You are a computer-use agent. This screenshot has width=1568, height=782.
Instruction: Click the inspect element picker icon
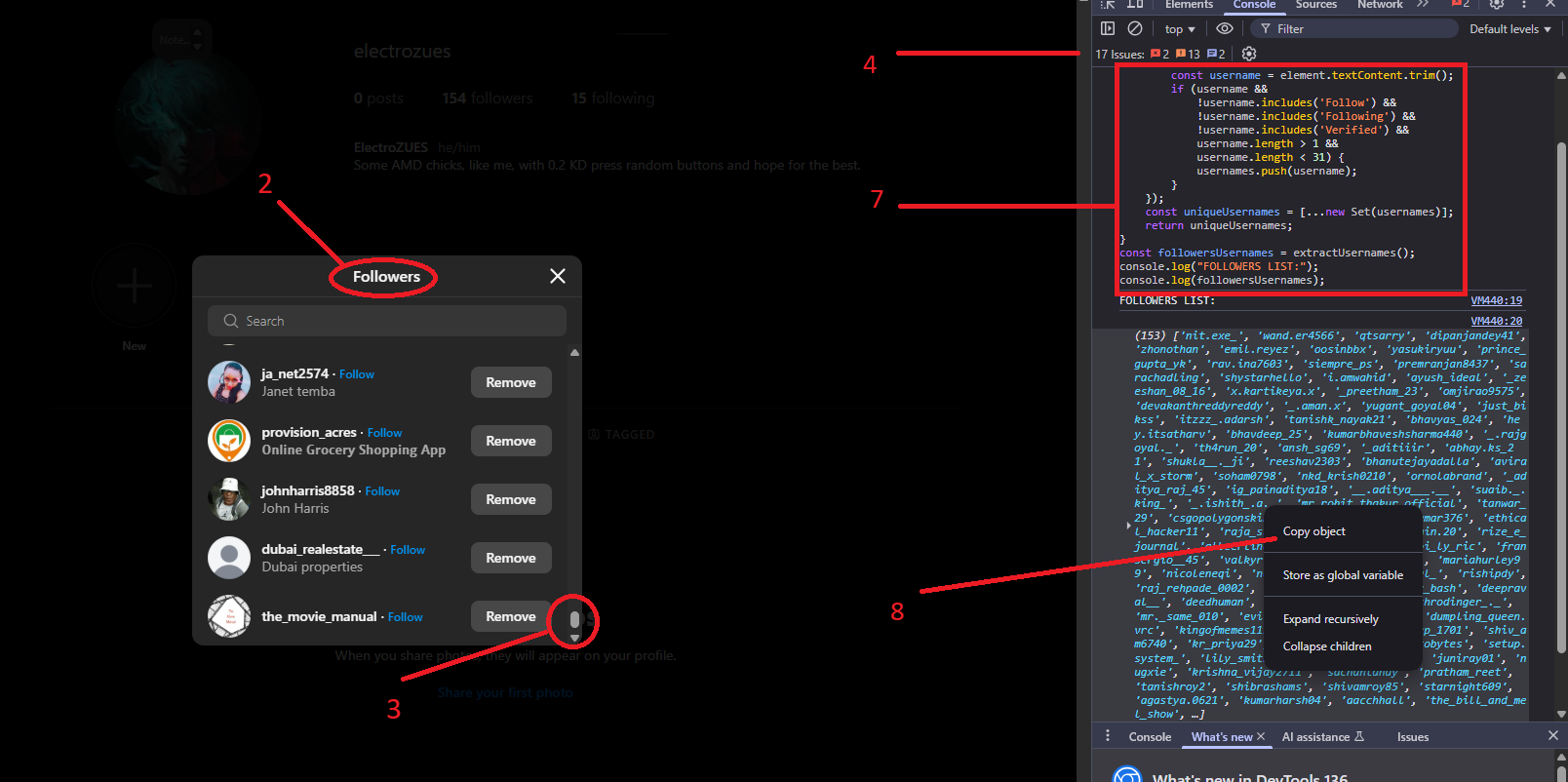(x=1108, y=5)
